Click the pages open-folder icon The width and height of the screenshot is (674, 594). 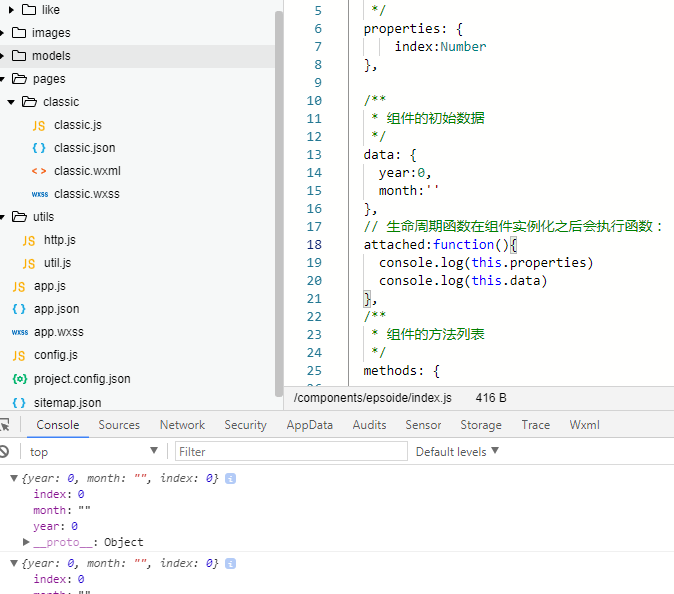pyautogui.click(x=19, y=79)
